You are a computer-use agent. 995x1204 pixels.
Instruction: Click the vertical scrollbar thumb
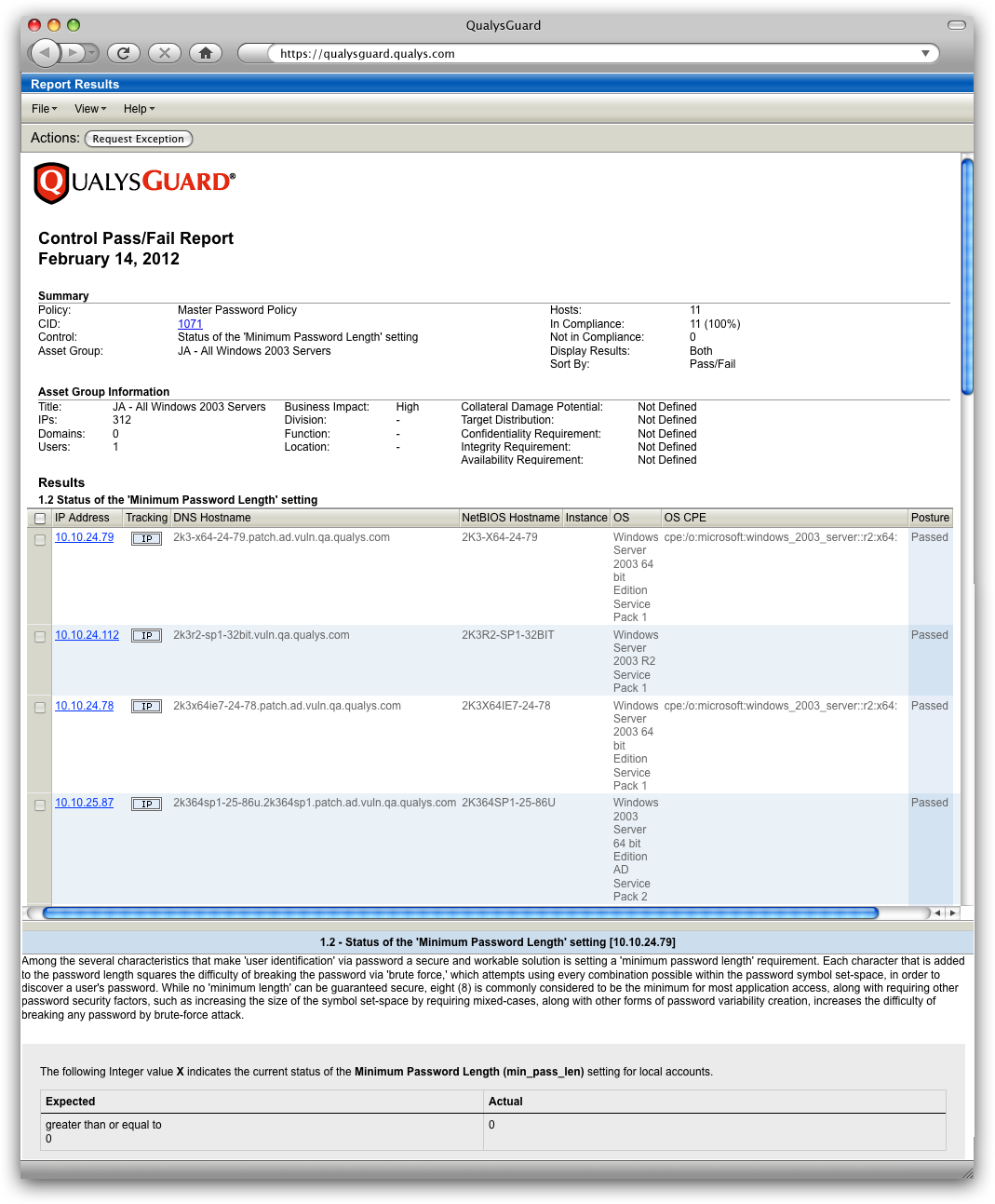coord(967,277)
